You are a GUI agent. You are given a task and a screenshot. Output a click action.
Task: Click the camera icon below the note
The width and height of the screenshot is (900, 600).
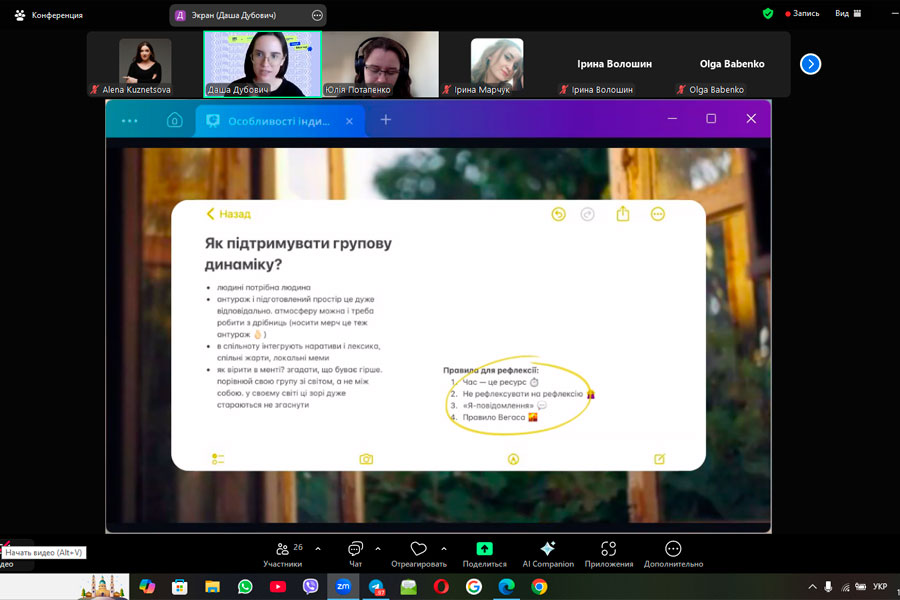[x=366, y=459]
